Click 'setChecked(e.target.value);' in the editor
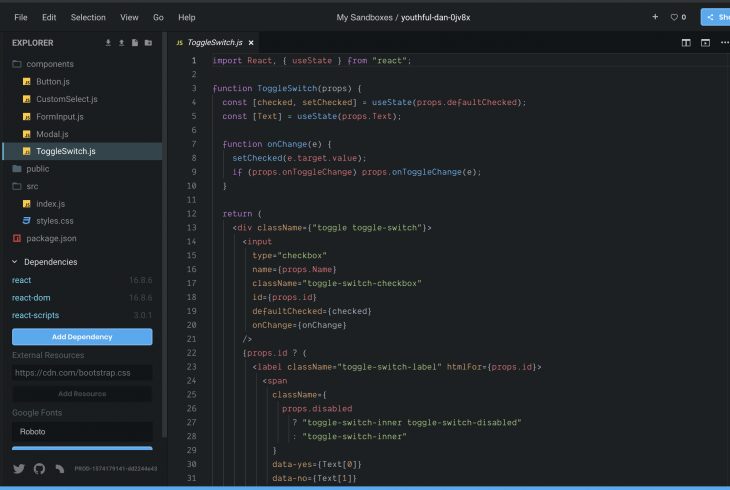Viewport: 730px width, 490px height. [299, 158]
